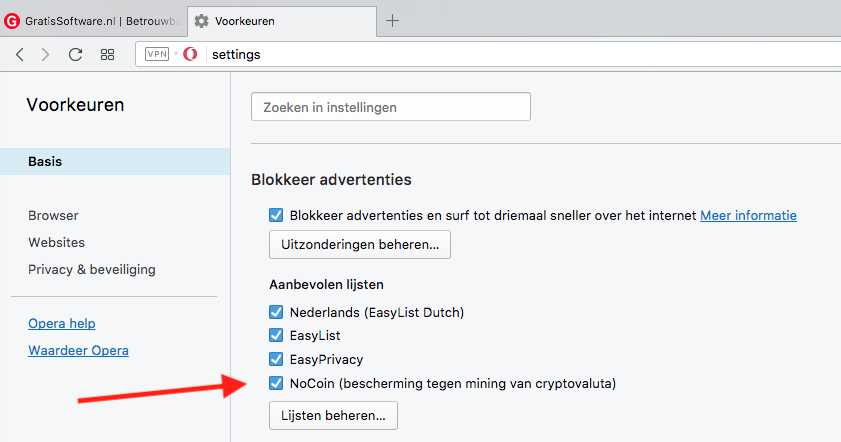Click the Lijsten beheren button
Screen dimensions: 841x442
[x=333, y=415]
